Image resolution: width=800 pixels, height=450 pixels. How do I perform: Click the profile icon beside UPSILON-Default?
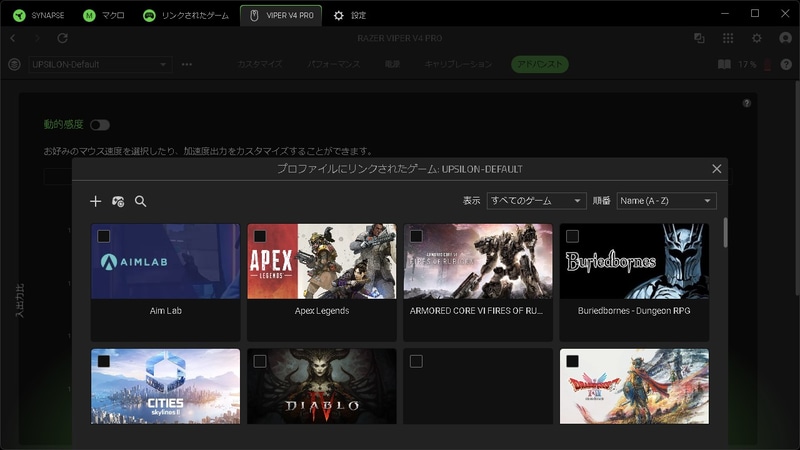click(x=14, y=64)
